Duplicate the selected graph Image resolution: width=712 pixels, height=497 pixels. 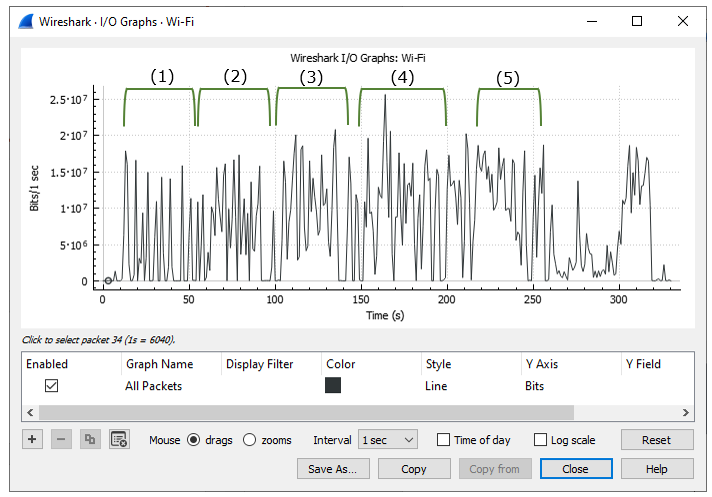coord(90,439)
